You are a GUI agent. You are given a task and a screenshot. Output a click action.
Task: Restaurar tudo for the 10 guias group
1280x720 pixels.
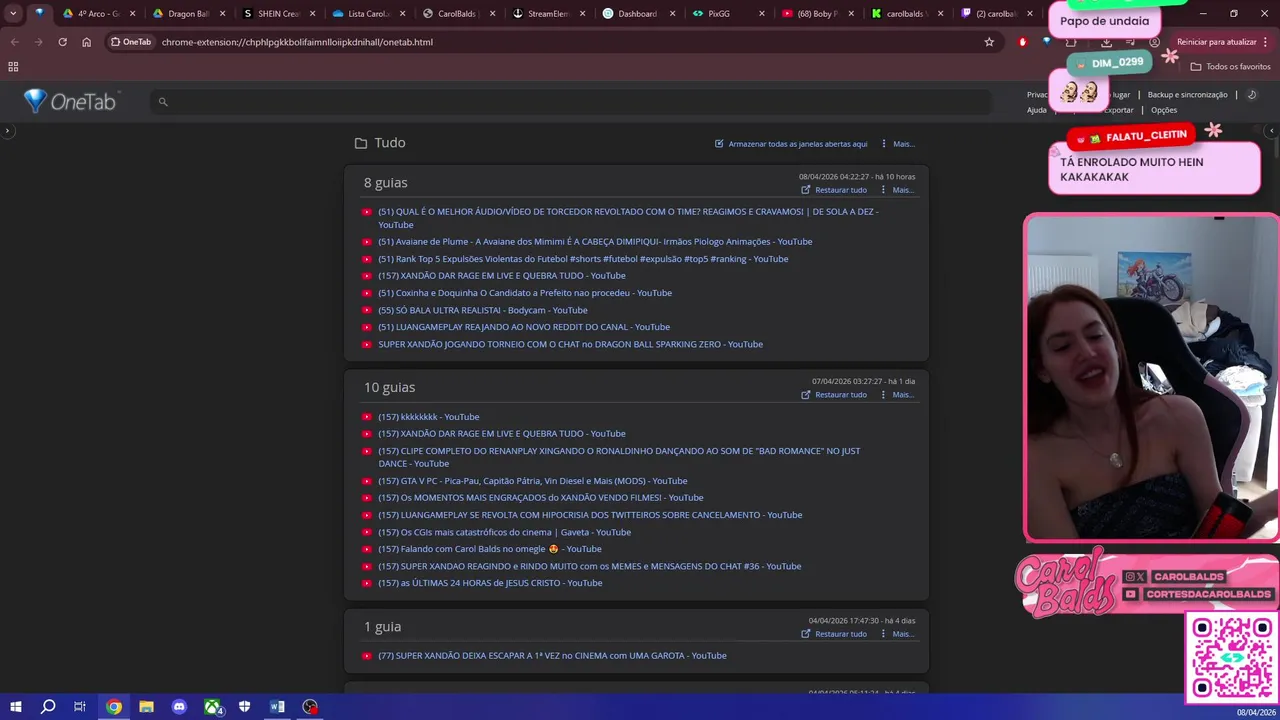(834, 395)
